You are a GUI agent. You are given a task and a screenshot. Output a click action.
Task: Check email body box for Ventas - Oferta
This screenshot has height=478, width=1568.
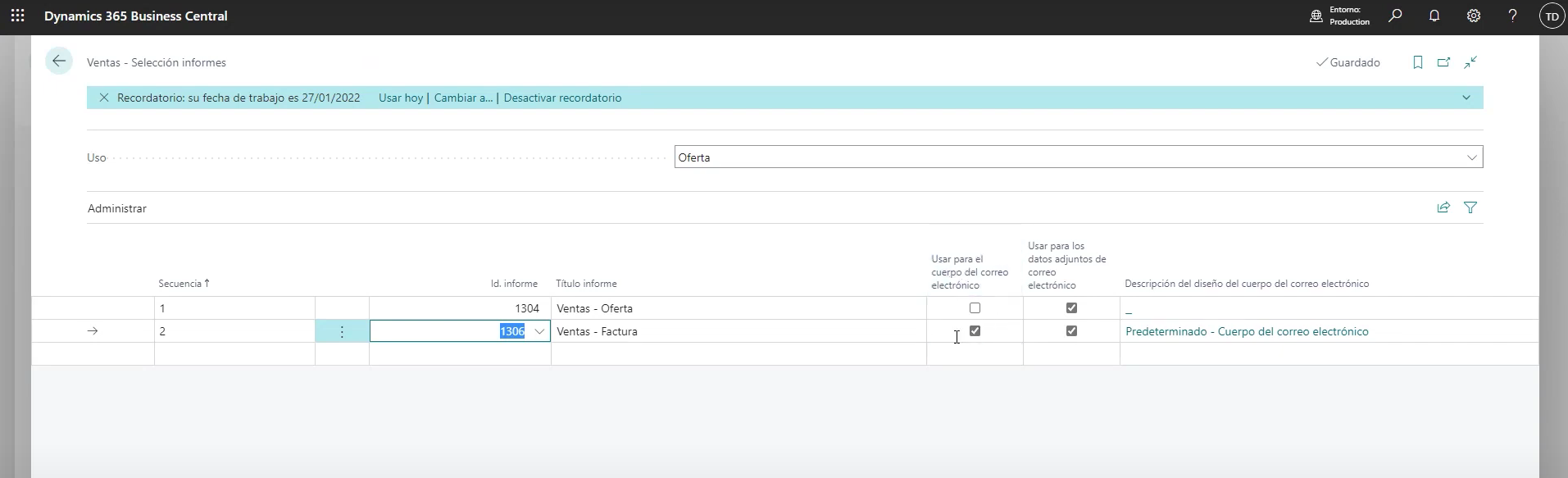975,308
